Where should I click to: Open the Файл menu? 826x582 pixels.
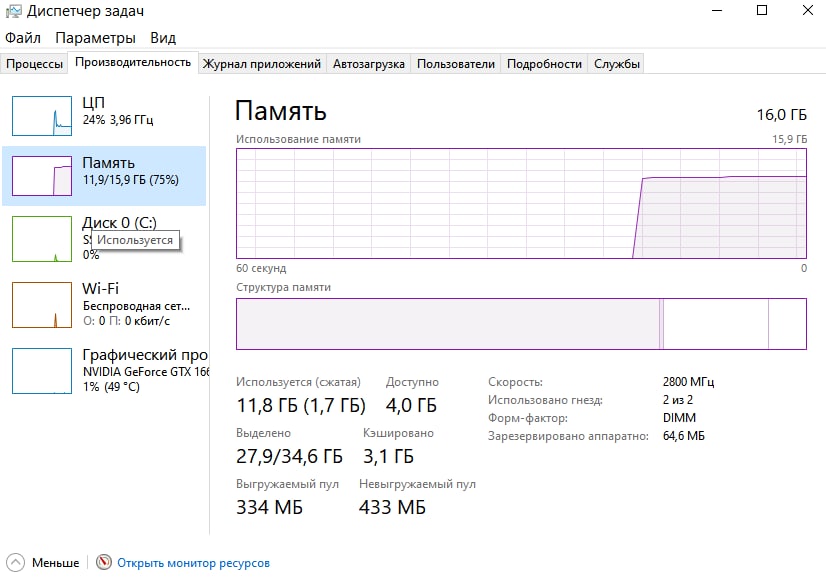click(23, 38)
